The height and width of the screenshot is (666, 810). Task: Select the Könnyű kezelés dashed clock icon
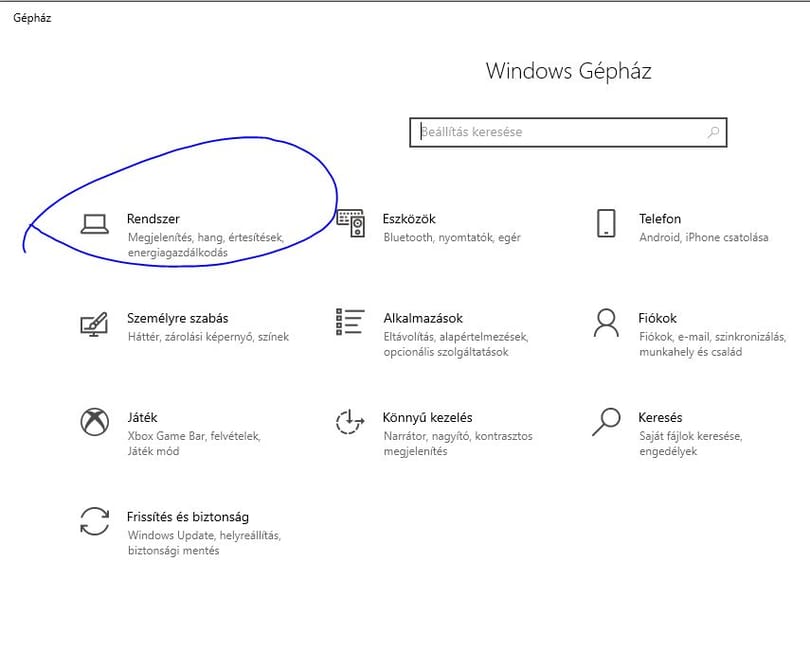[350, 422]
